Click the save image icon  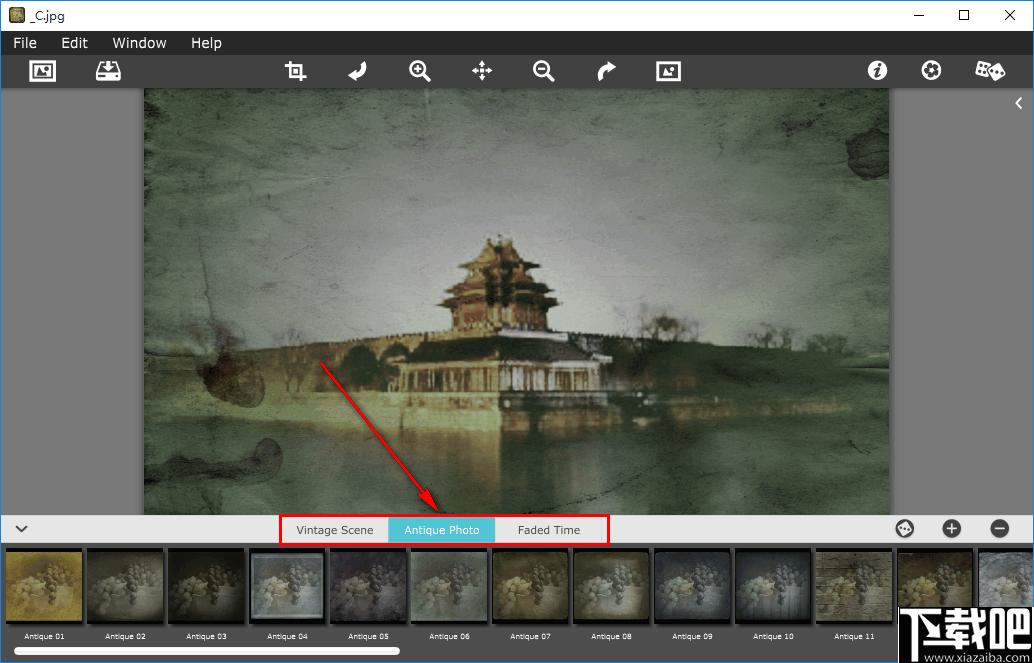(x=108, y=71)
